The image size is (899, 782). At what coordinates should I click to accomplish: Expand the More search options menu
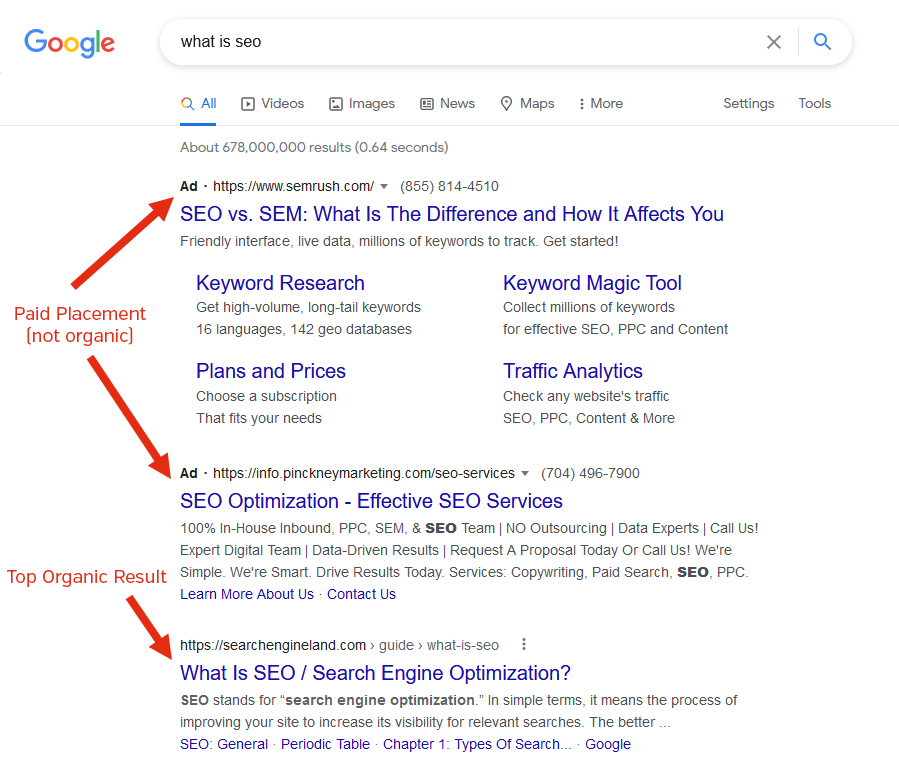point(601,104)
